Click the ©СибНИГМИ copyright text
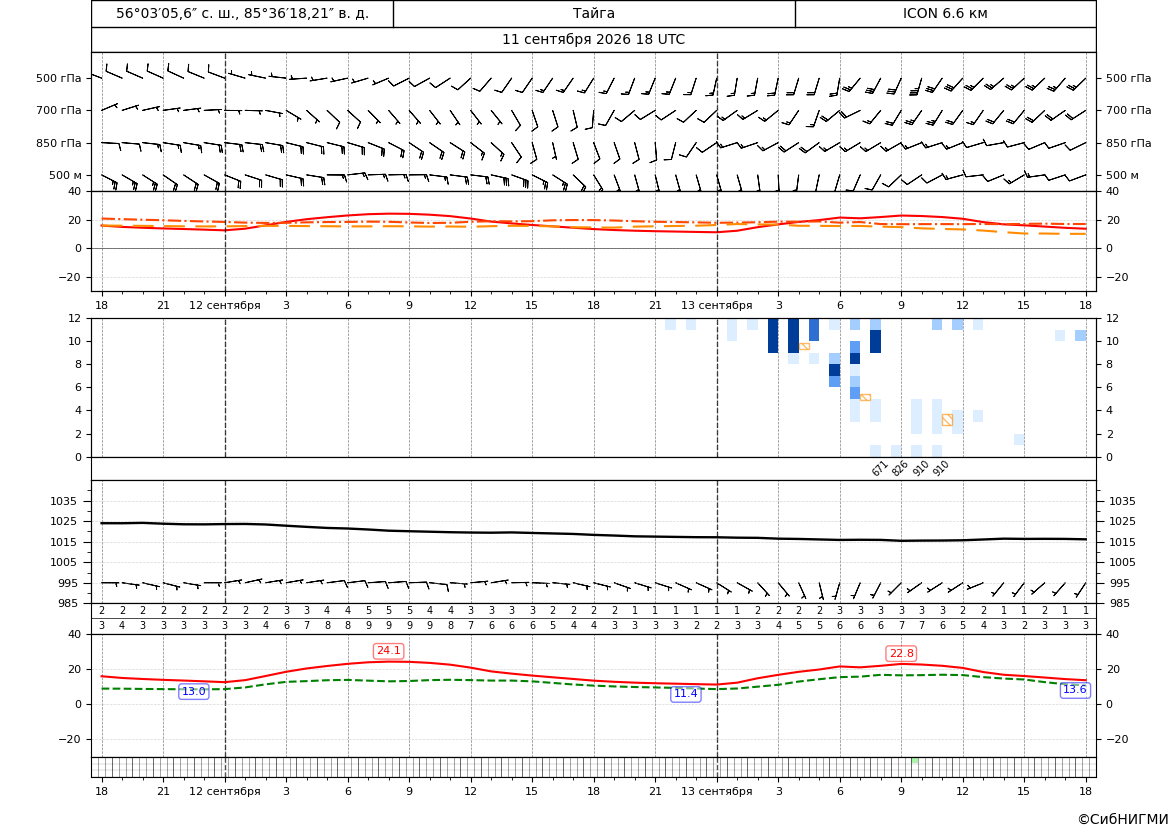This screenshot has height=827, width=1169. tap(1123, 819)
